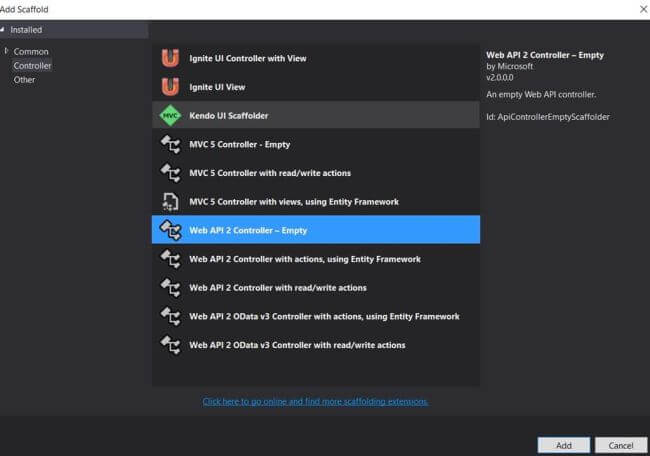Choose Web API 2 OData v3 Controller with read/write actions
This screenshot has height=456, width=650.
tap(316, 345)
